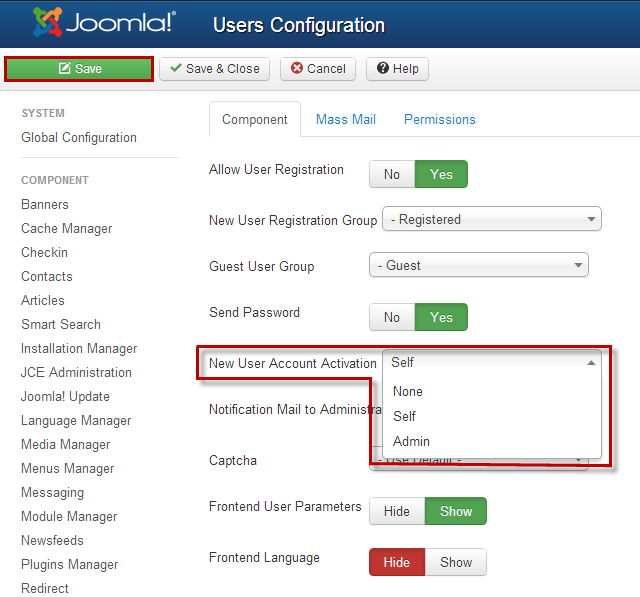Open Cache Manager settings
This screenshot has height=597, width=640.
(x=67, y=229)
